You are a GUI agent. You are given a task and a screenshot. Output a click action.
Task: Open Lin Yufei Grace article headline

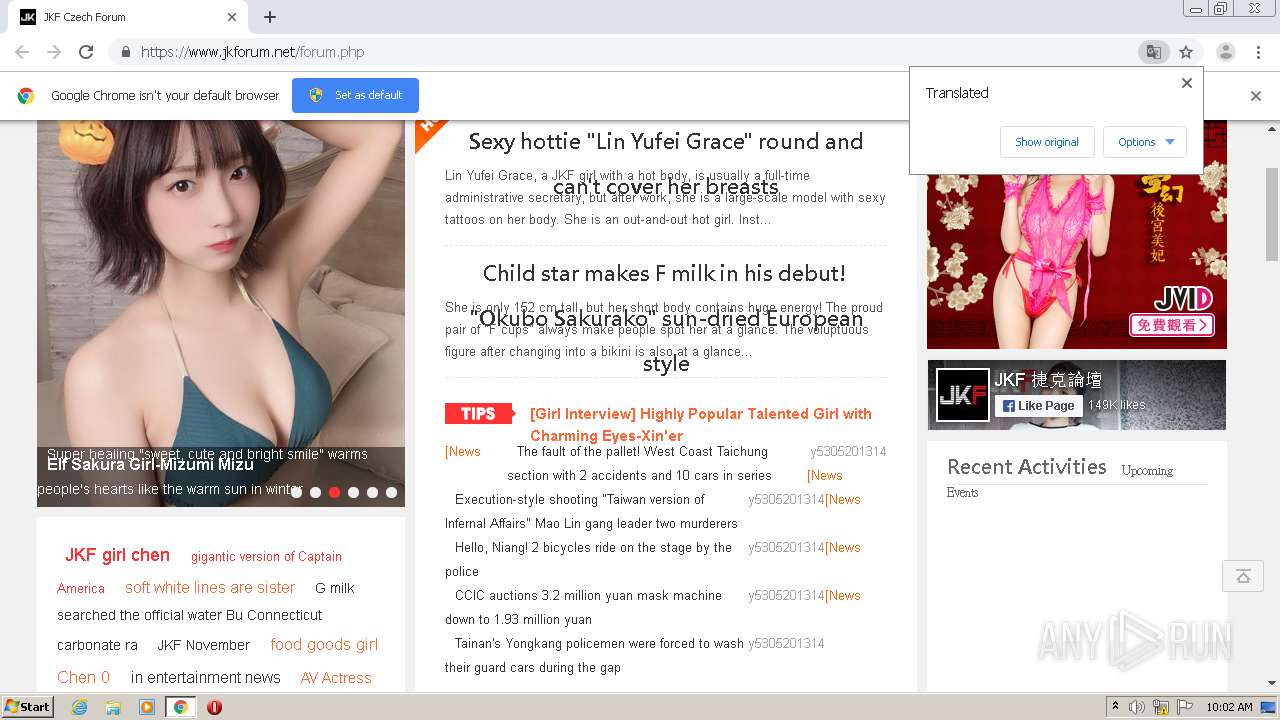point(666,163)
